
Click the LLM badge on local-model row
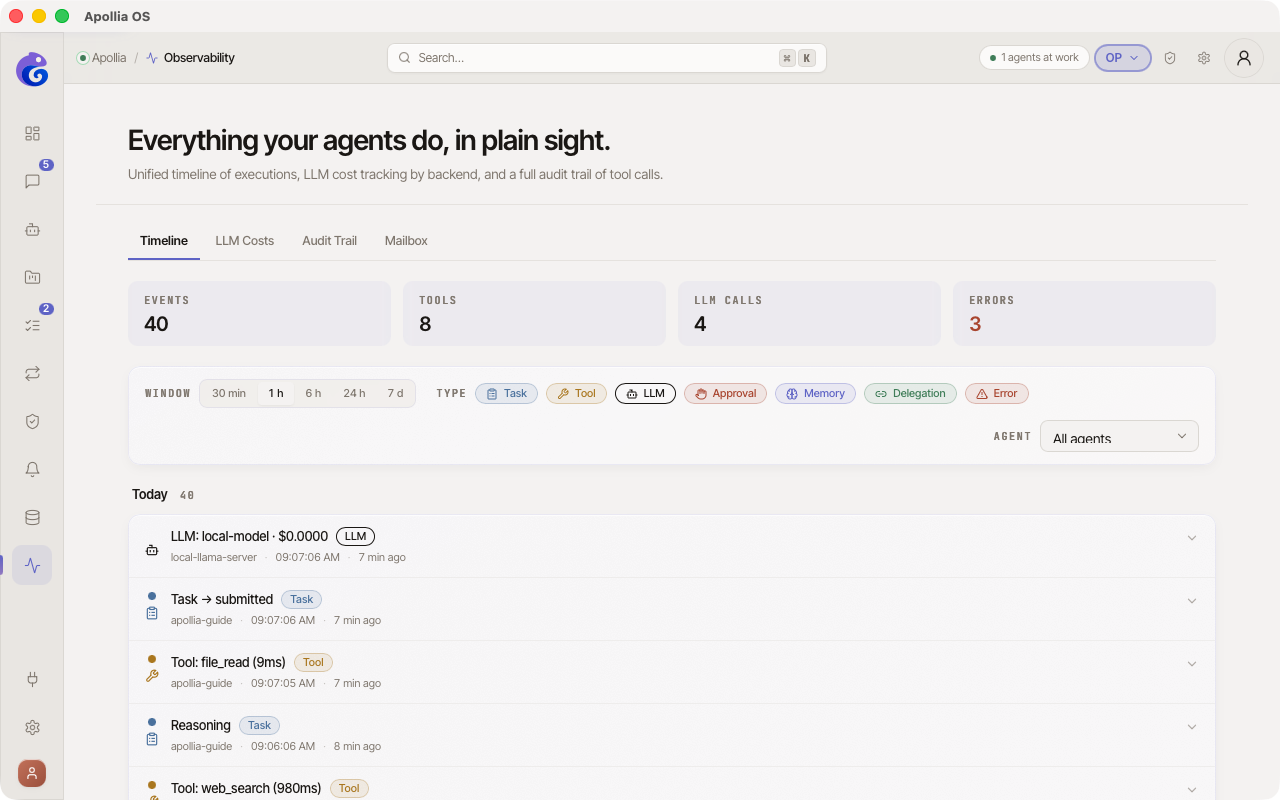(355, 536)
